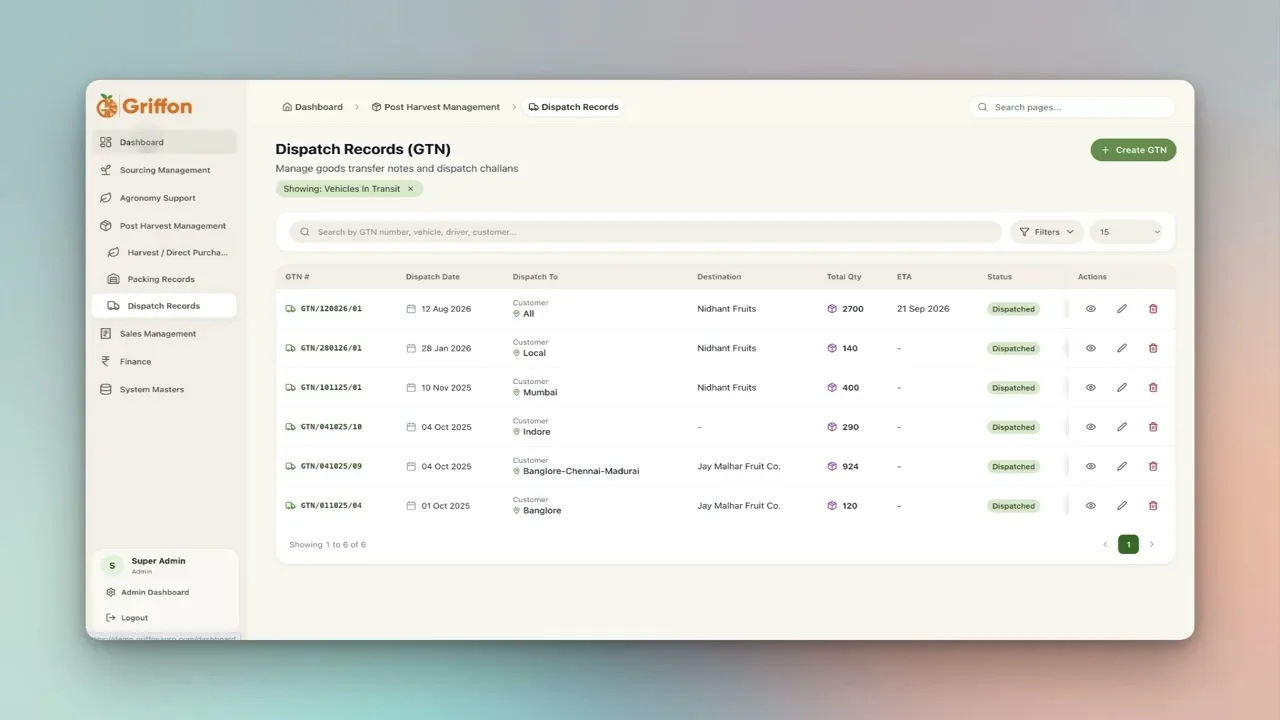Open Dashboard from the sidebar
Screen dimensions: 1280x720
[165, 142]
